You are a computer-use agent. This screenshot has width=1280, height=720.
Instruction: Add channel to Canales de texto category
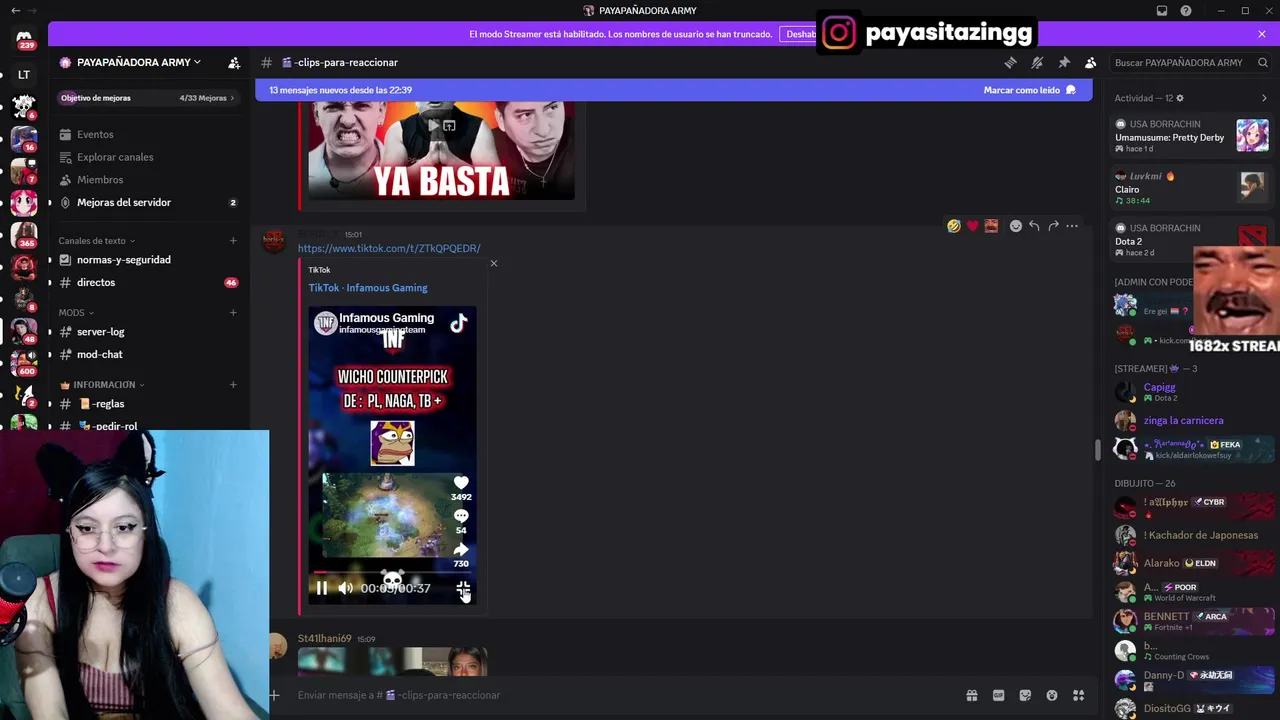[x=233, y=241]
